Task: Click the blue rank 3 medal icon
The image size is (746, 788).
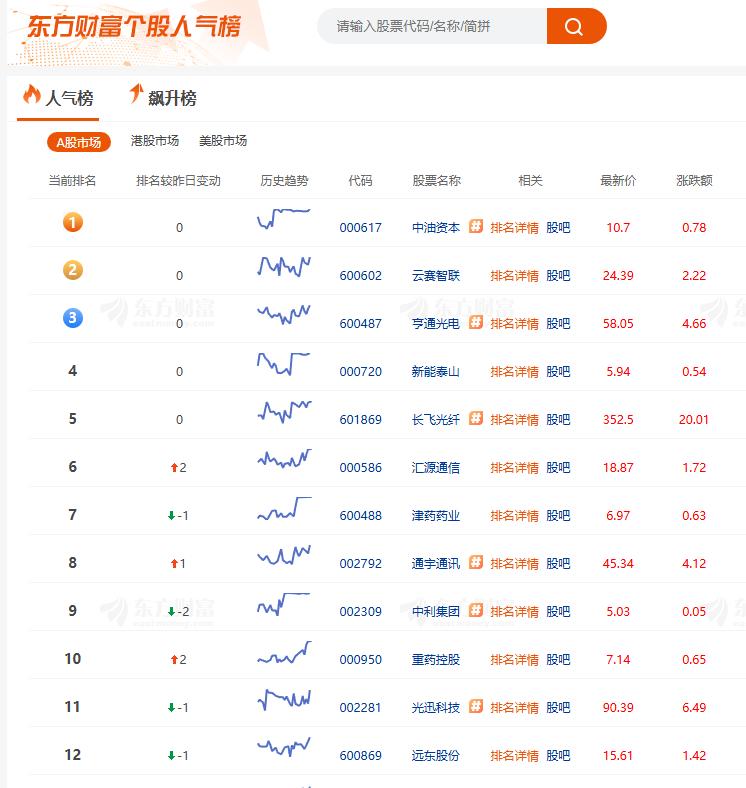Action: point(73,318)
